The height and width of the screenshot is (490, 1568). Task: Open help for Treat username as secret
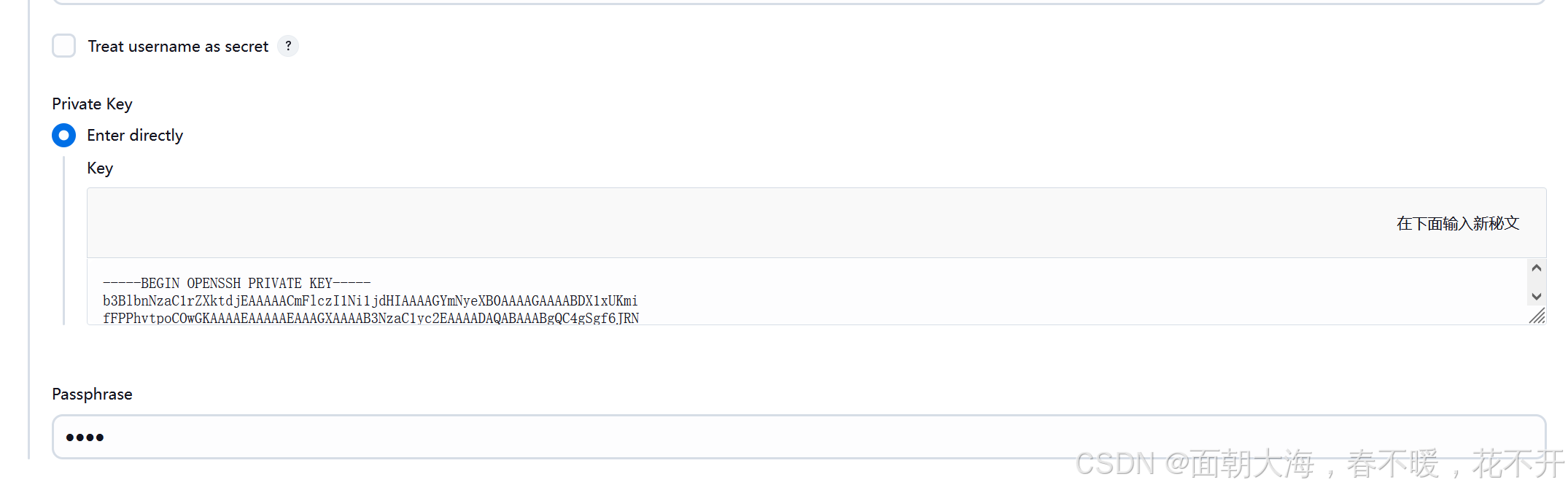pyautogui.click(x=288, y=46)
